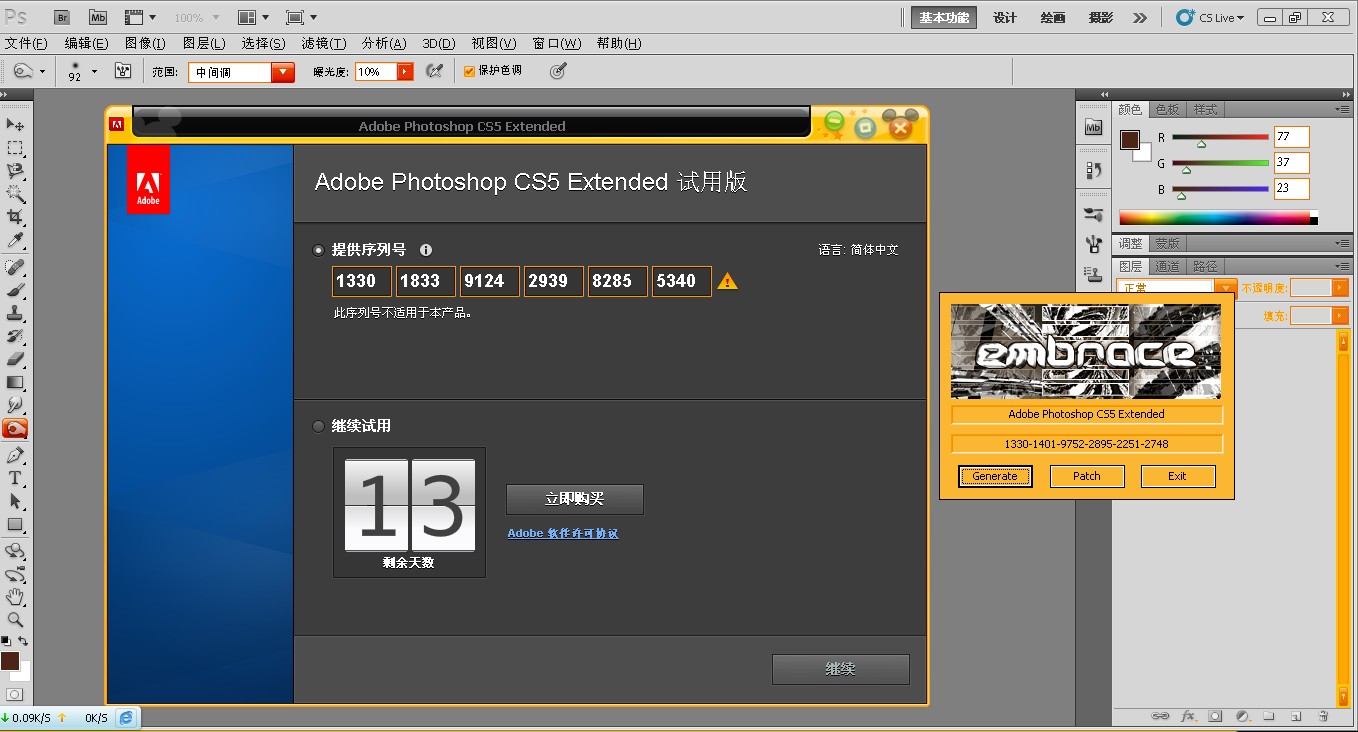The width and height of the screenshot is (1358, 732).
Task: Switch to the 色板 tab
Action: (x=1167, y=109)
